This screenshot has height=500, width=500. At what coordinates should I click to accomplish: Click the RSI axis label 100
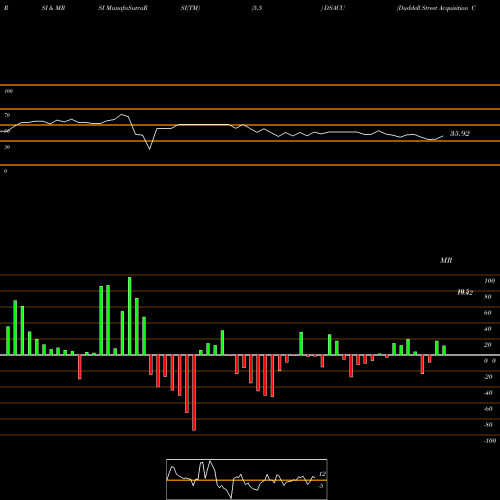(x=8, y=91)
